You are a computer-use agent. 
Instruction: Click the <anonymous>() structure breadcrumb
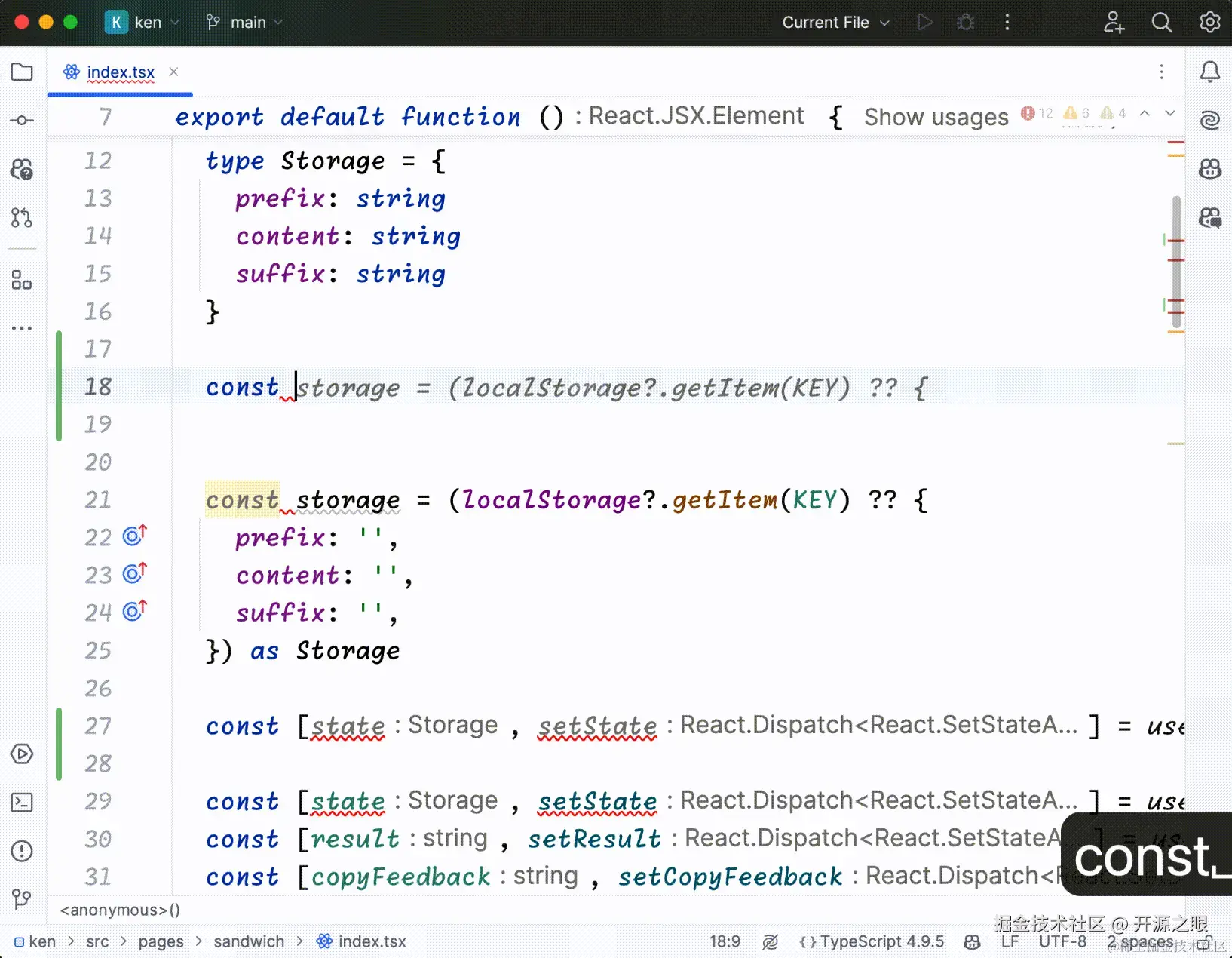120,910
